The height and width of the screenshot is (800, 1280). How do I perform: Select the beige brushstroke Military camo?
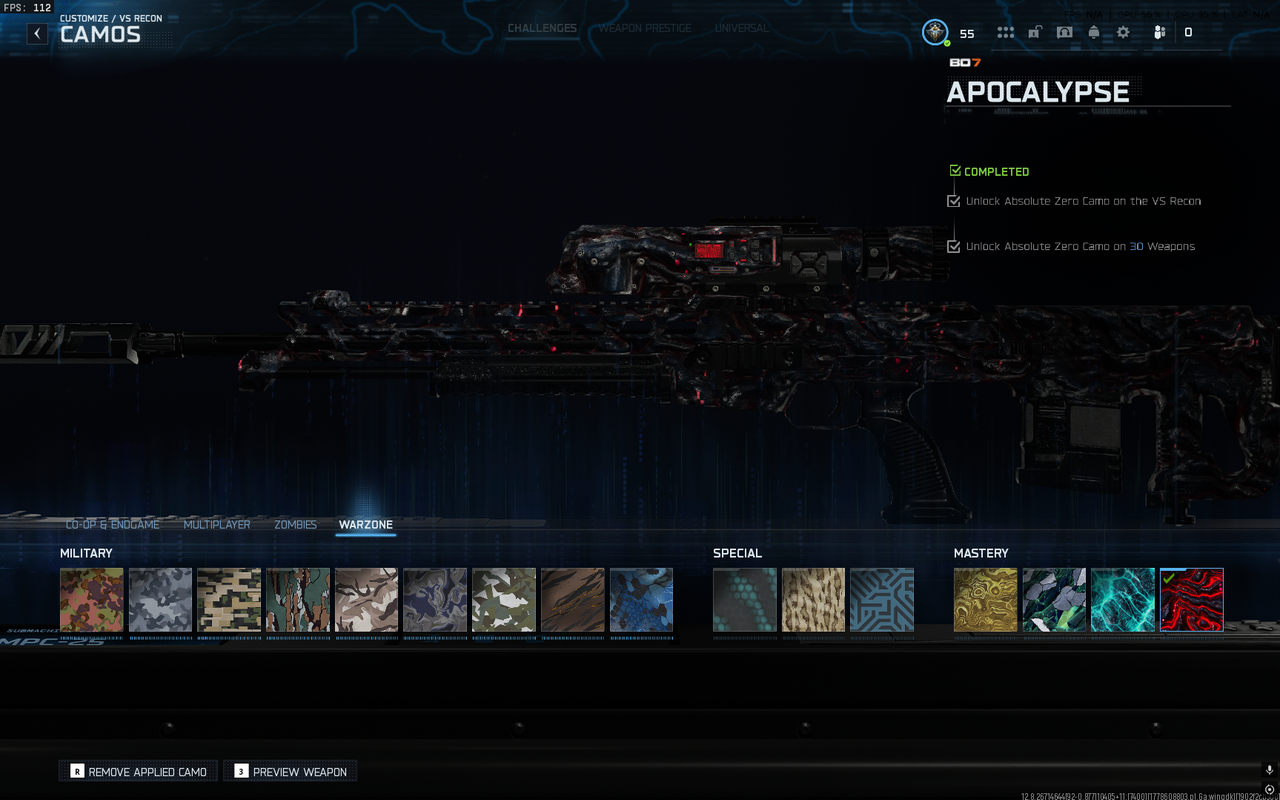coord(366,600)
